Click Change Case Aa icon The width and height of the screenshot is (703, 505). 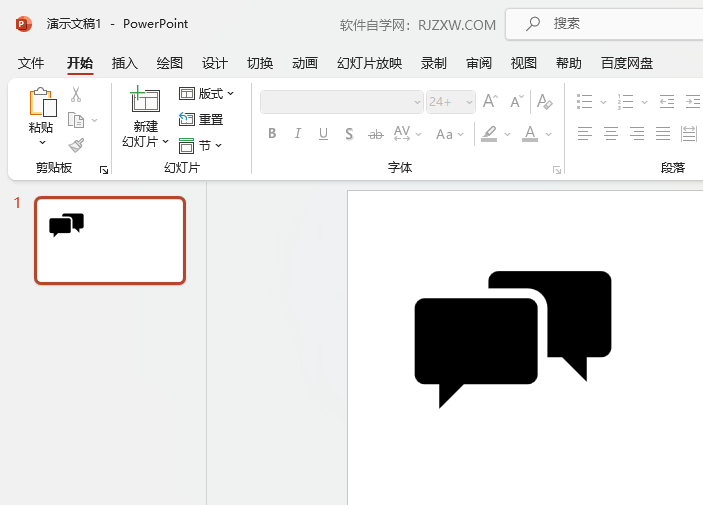coord(444,134)
